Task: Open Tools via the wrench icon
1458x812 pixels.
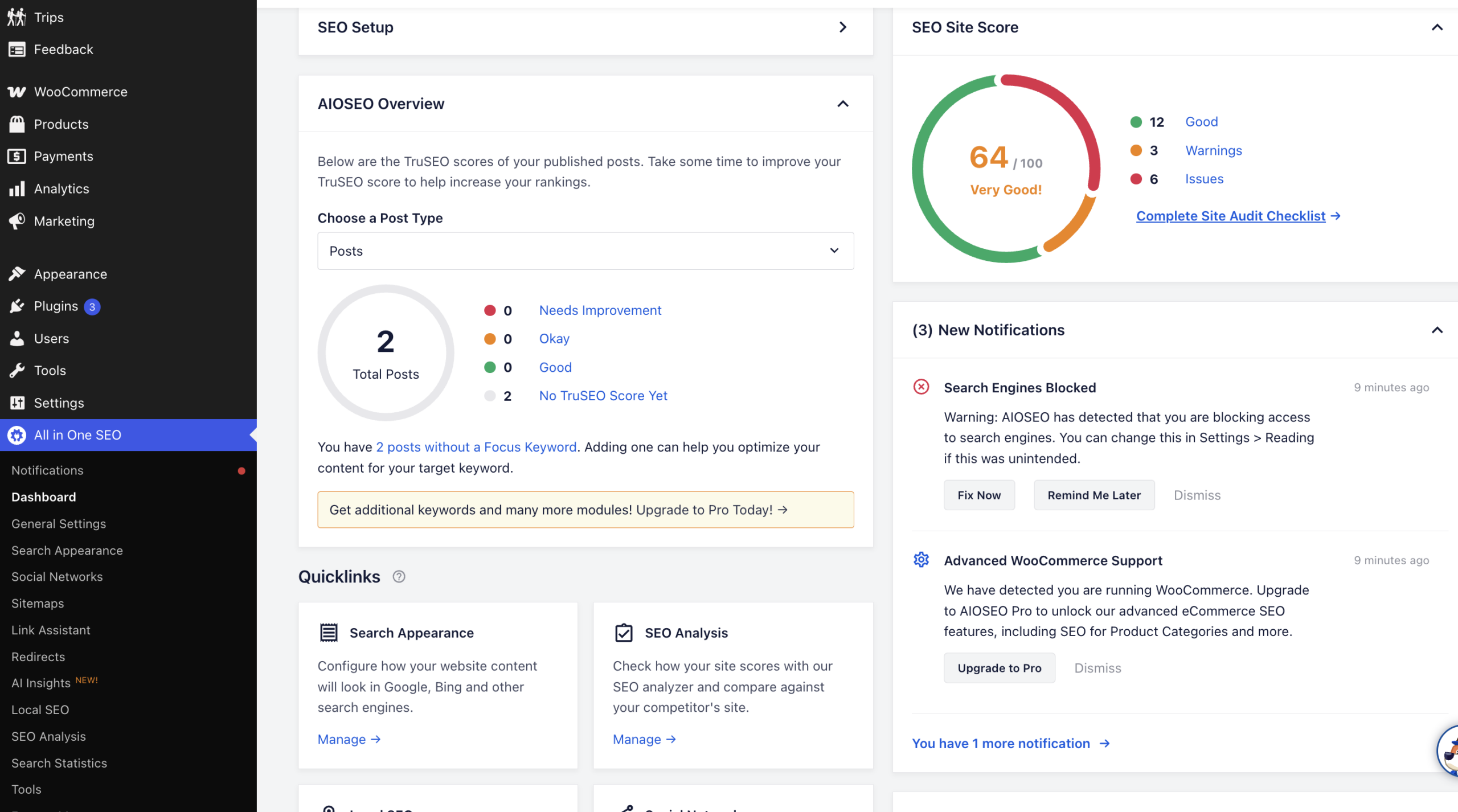Action: (17, 370)
